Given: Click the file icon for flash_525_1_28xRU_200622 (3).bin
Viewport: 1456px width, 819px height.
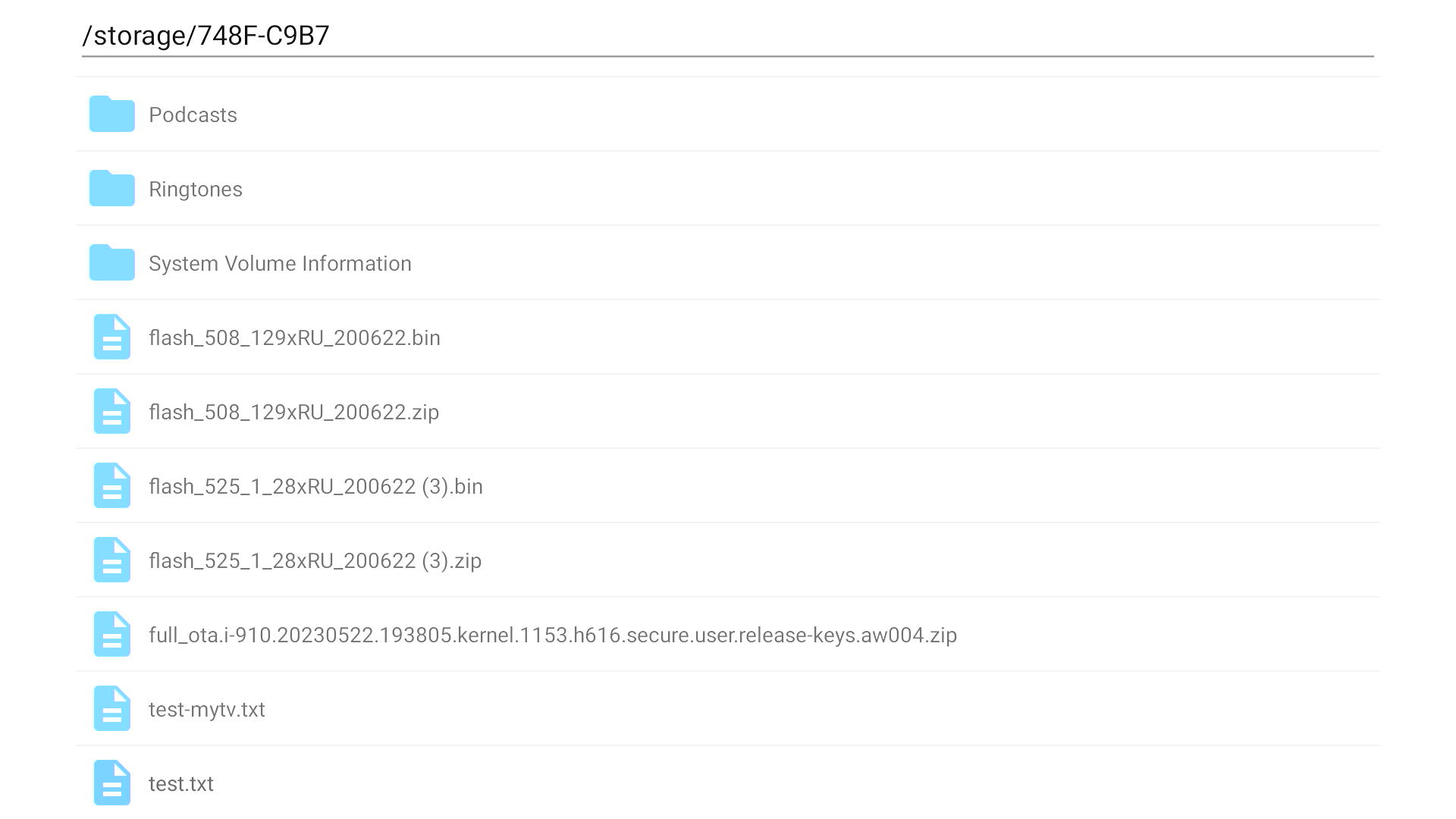Looking at the screenshot, I should click(112, 485).
